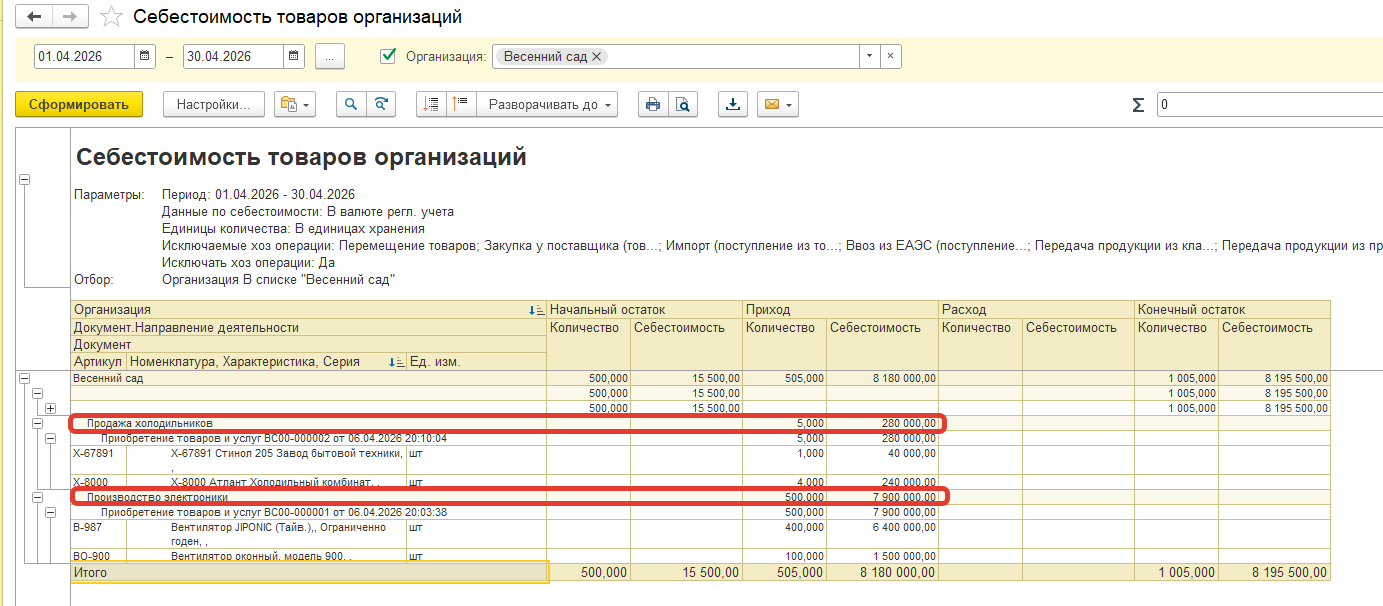1383x606 pixels.
Task: Click the period selection '...' button
Action: (x=330, y=57)
